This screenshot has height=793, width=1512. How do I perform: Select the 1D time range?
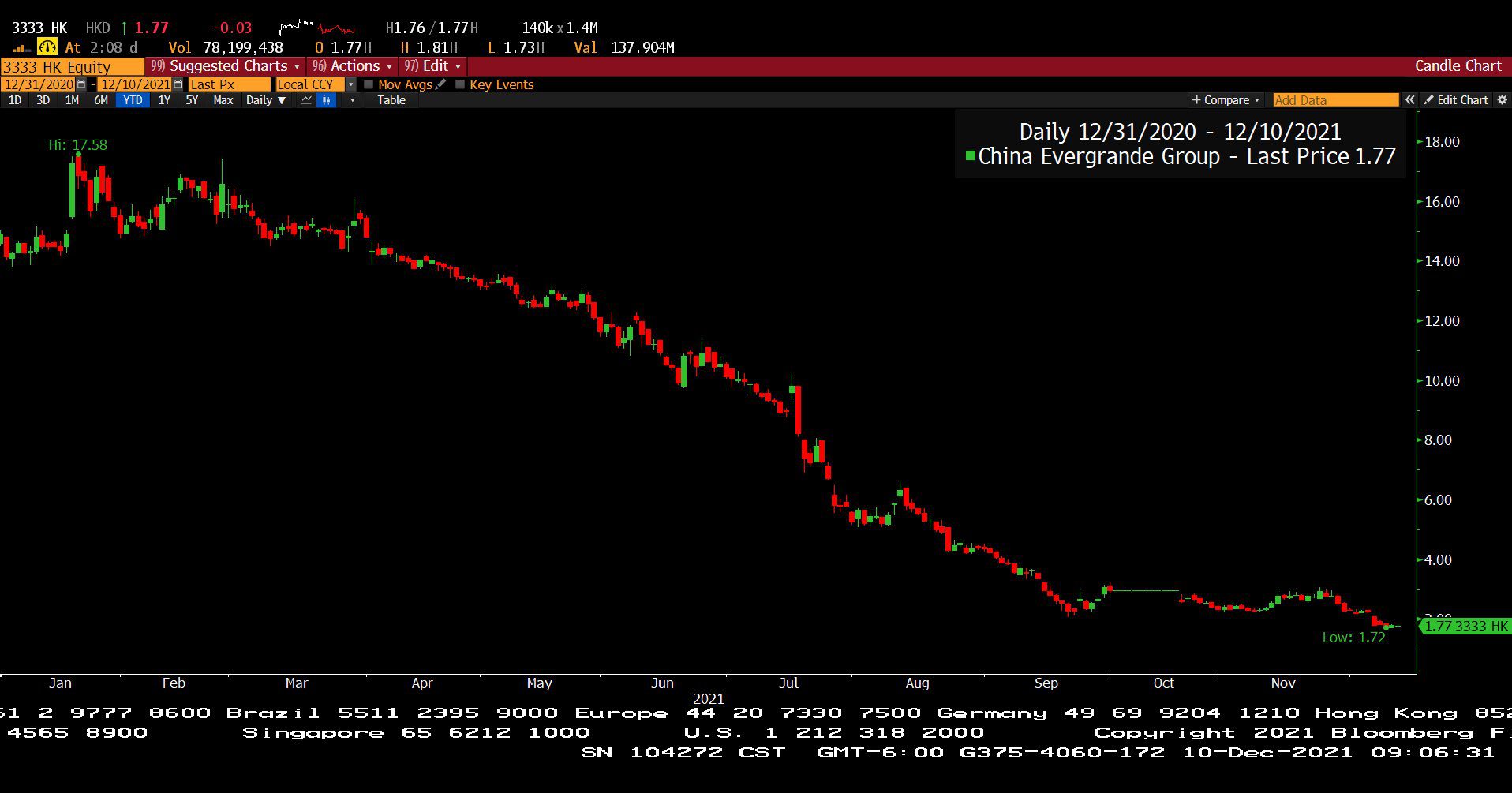[15, 100]
